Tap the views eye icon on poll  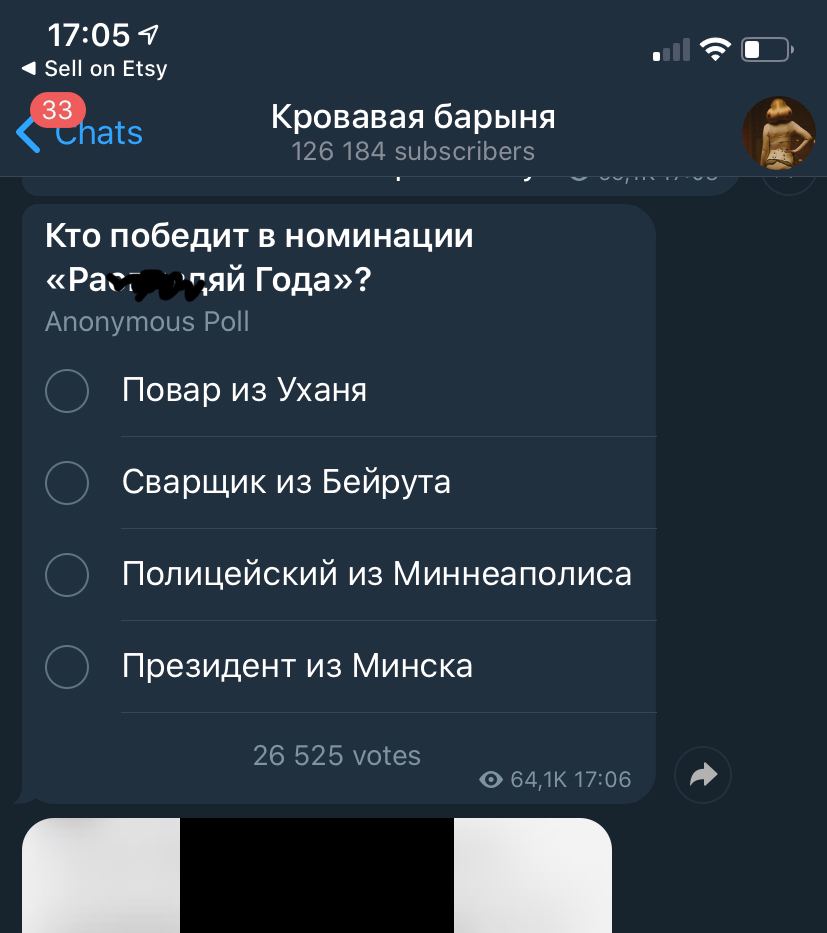(x=490, y=779)
